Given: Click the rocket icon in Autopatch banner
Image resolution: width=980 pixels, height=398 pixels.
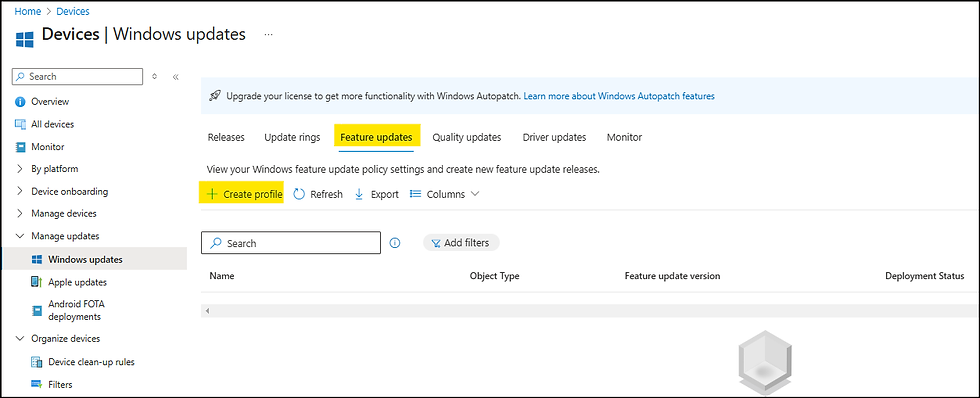Looking at the screenshot, I should point(215,96).
